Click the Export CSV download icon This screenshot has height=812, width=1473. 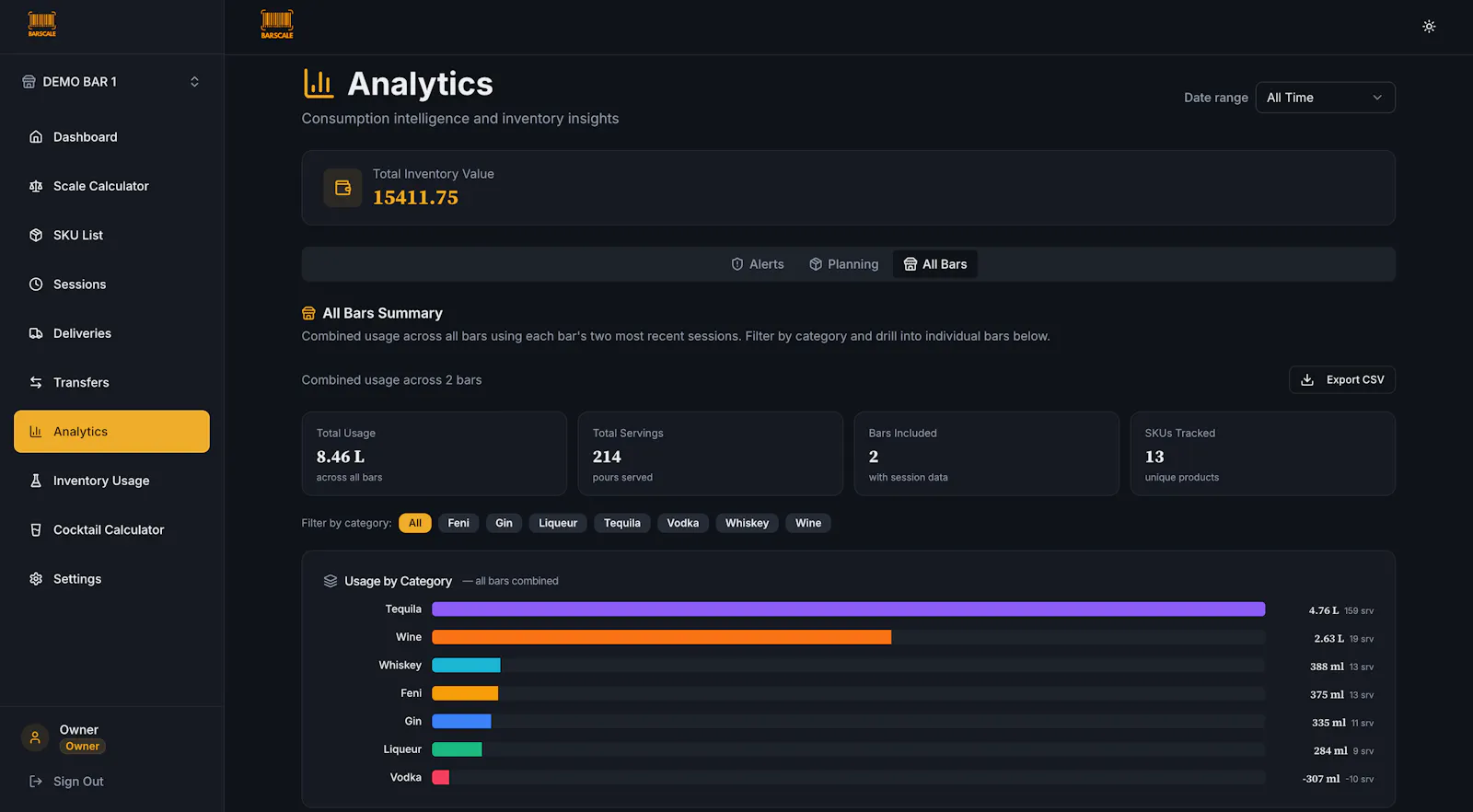pyautogui.click(x=1307, y=380)
